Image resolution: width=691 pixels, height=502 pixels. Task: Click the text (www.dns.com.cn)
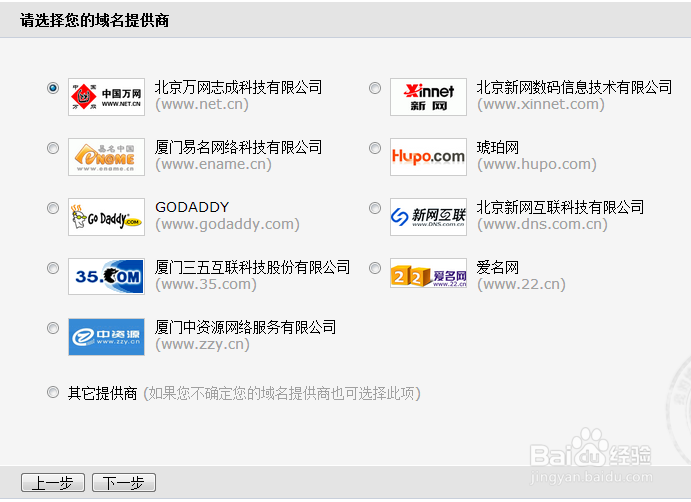pyautogui.click(x=542, y=224)
